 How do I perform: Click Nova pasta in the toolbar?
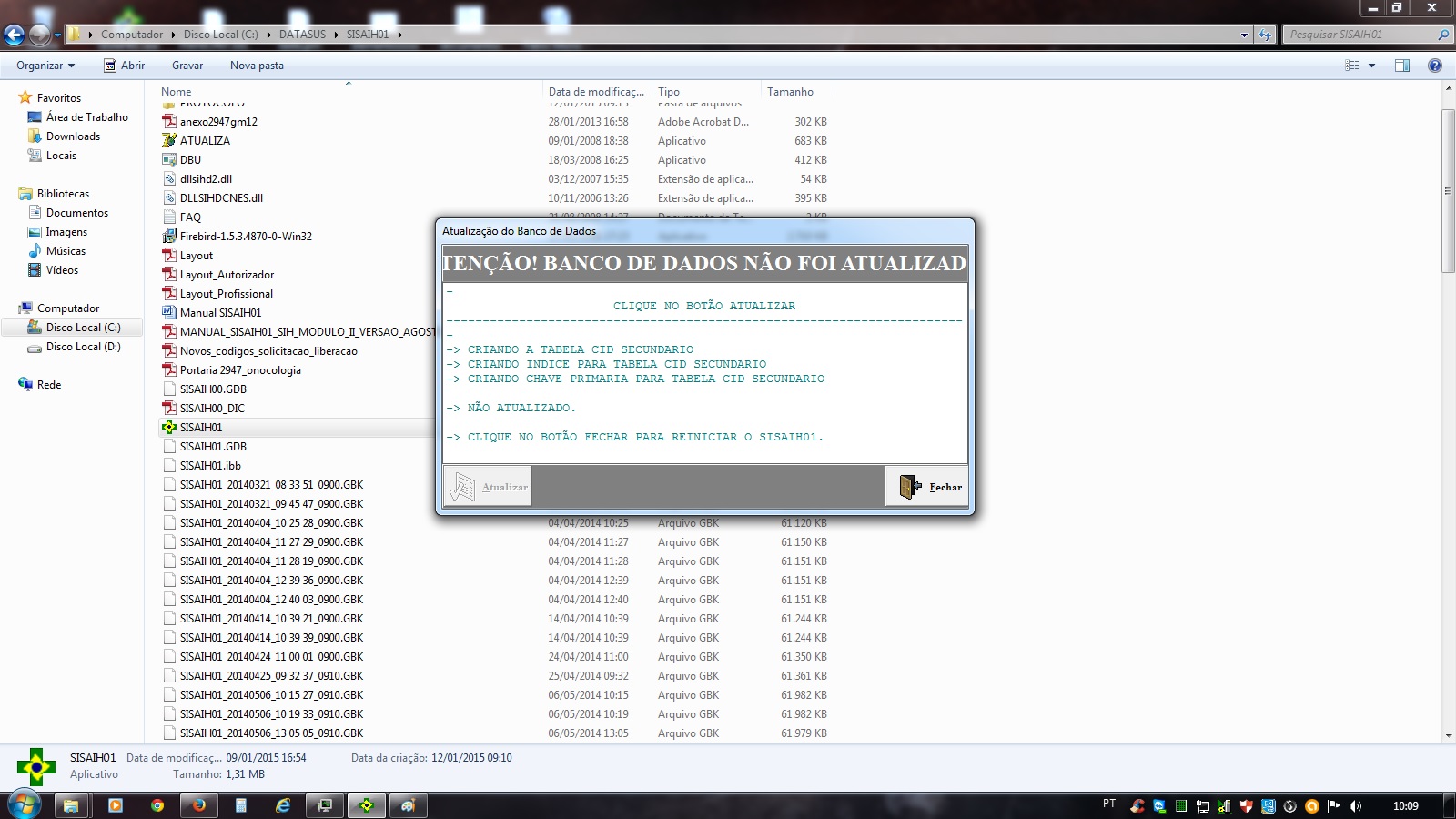coord(257,66)
